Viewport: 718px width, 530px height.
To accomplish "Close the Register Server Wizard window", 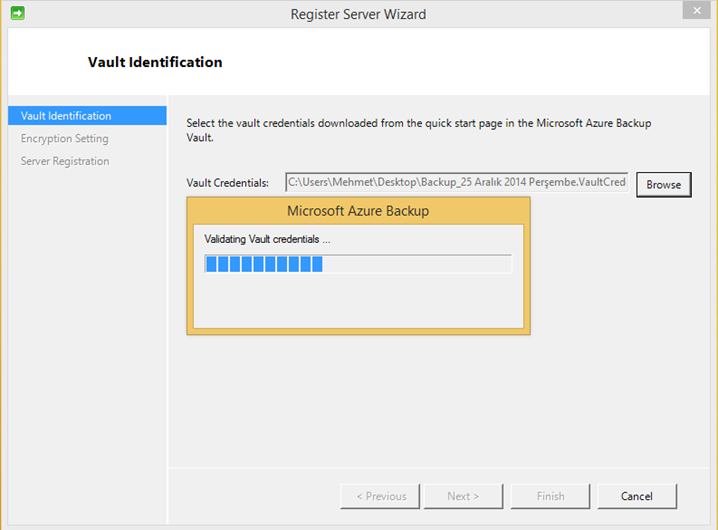I will (x=696, y=10).
